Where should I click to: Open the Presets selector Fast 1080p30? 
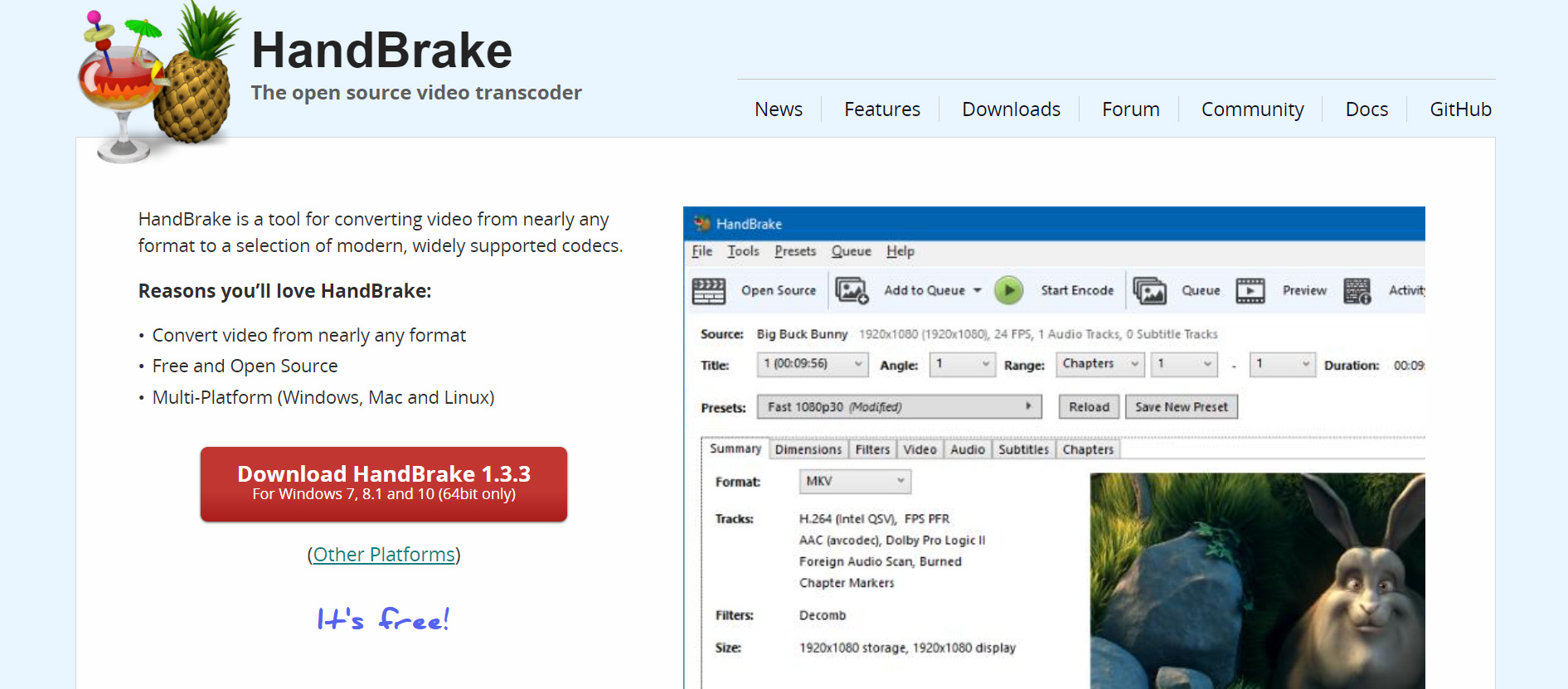[x=899, y=407]
